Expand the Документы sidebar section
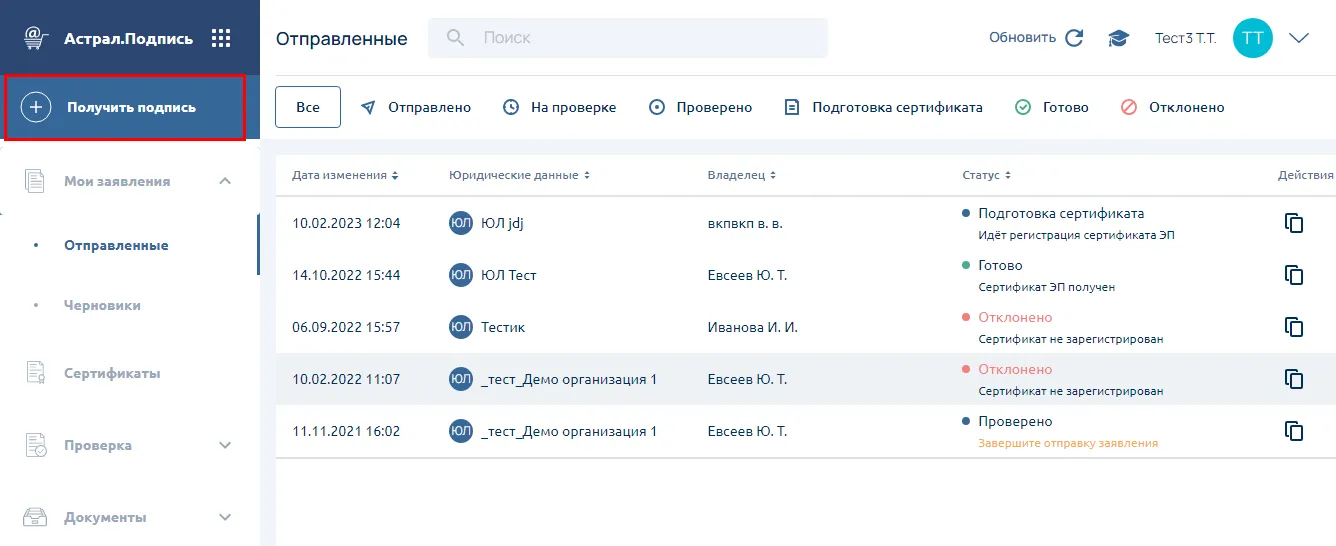1336x546 pixels. 225,517
